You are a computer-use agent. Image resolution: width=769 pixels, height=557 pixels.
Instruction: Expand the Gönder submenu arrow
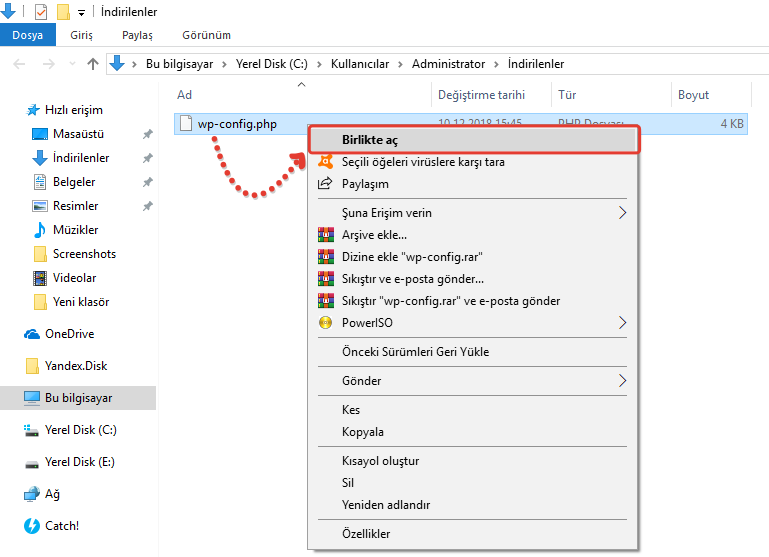click(x=622, y=381)
